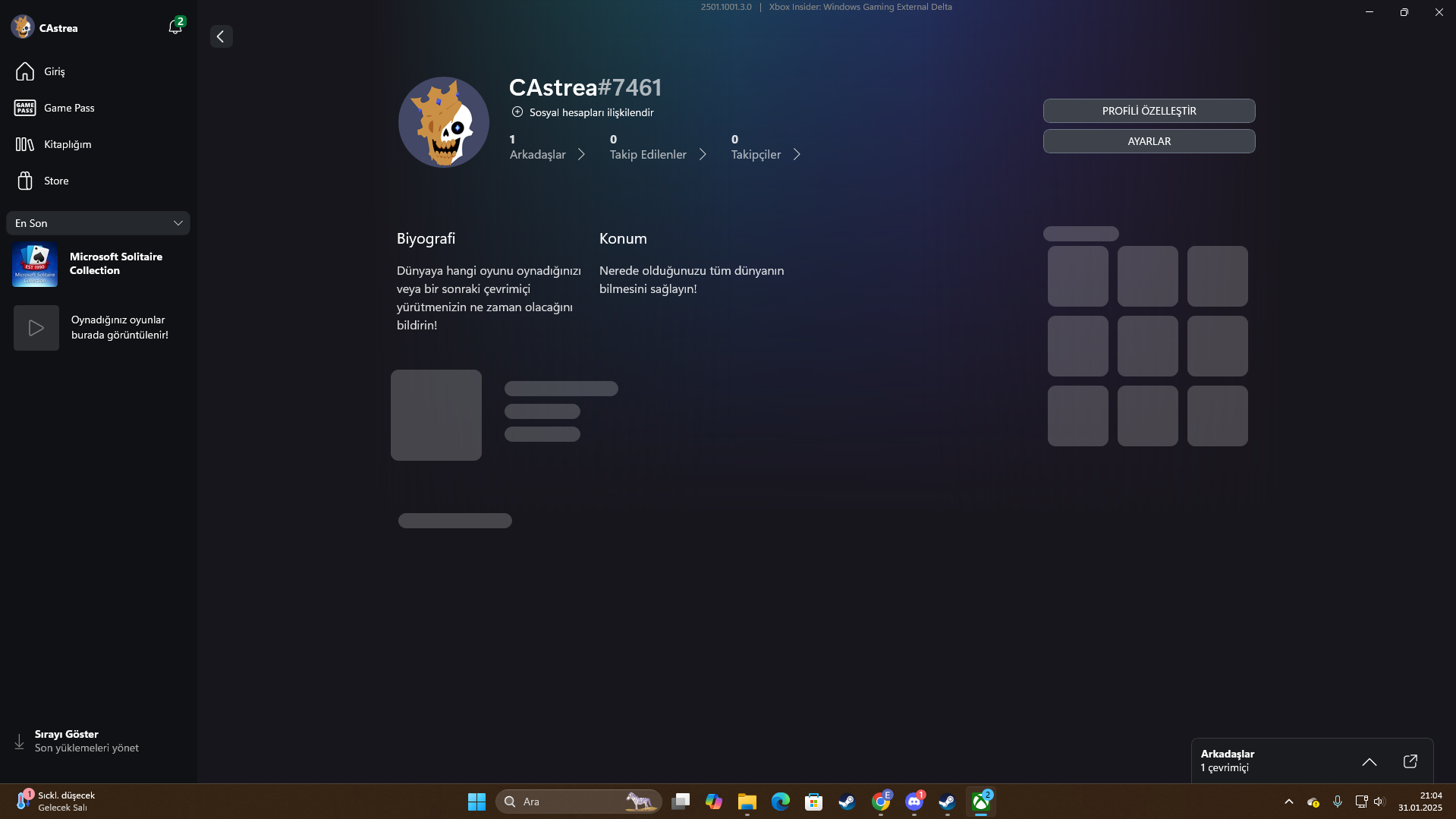
Task: Click the Arkadaşlar 1 çevrimiçi label
Action: tap(1227, 761)
